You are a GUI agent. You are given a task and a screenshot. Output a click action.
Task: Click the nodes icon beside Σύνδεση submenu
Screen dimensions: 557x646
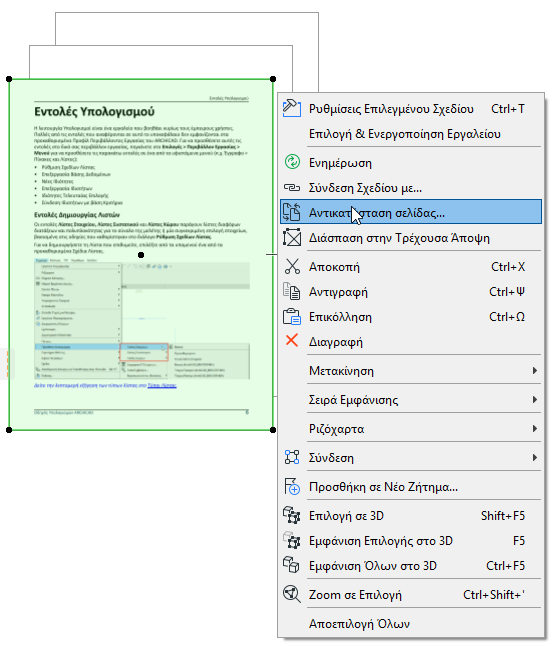tap(292, 457)
